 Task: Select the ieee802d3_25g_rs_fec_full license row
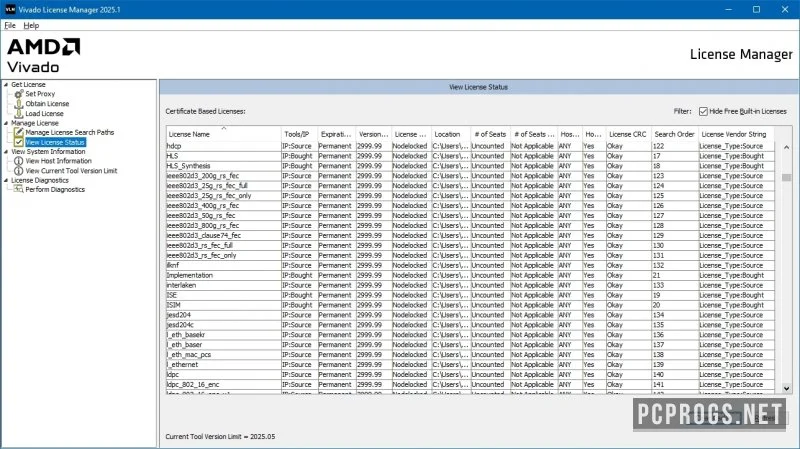pyautogui.click(x=470, y=186)
